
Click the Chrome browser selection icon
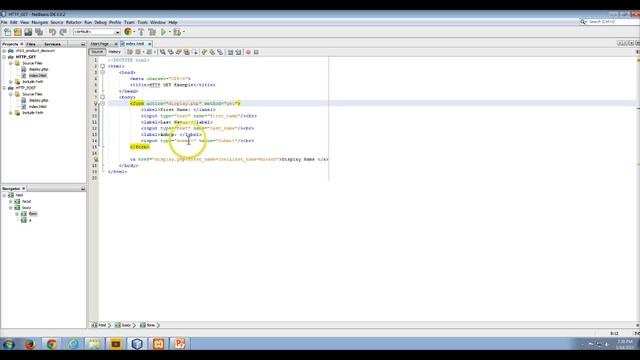point(128,31)
